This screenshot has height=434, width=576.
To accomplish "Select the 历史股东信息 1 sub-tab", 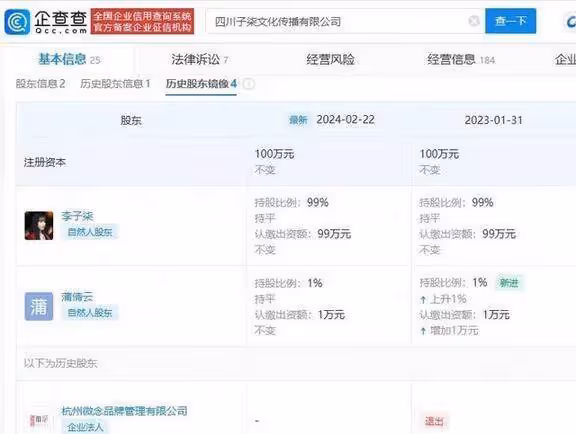I will 115,84.
